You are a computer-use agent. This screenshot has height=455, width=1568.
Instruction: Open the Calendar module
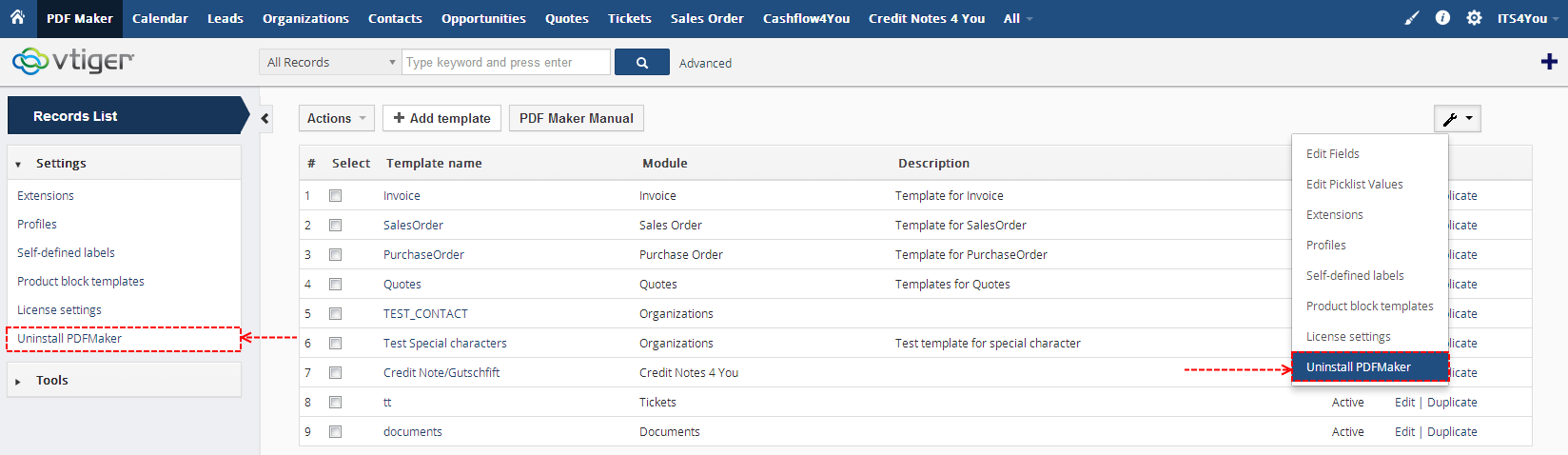point(160,18)
